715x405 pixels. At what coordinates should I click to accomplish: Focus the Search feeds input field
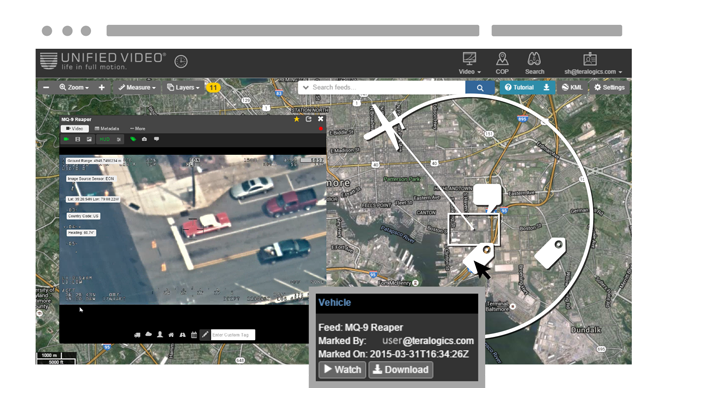pyautogui.click(x=388, y=87)
